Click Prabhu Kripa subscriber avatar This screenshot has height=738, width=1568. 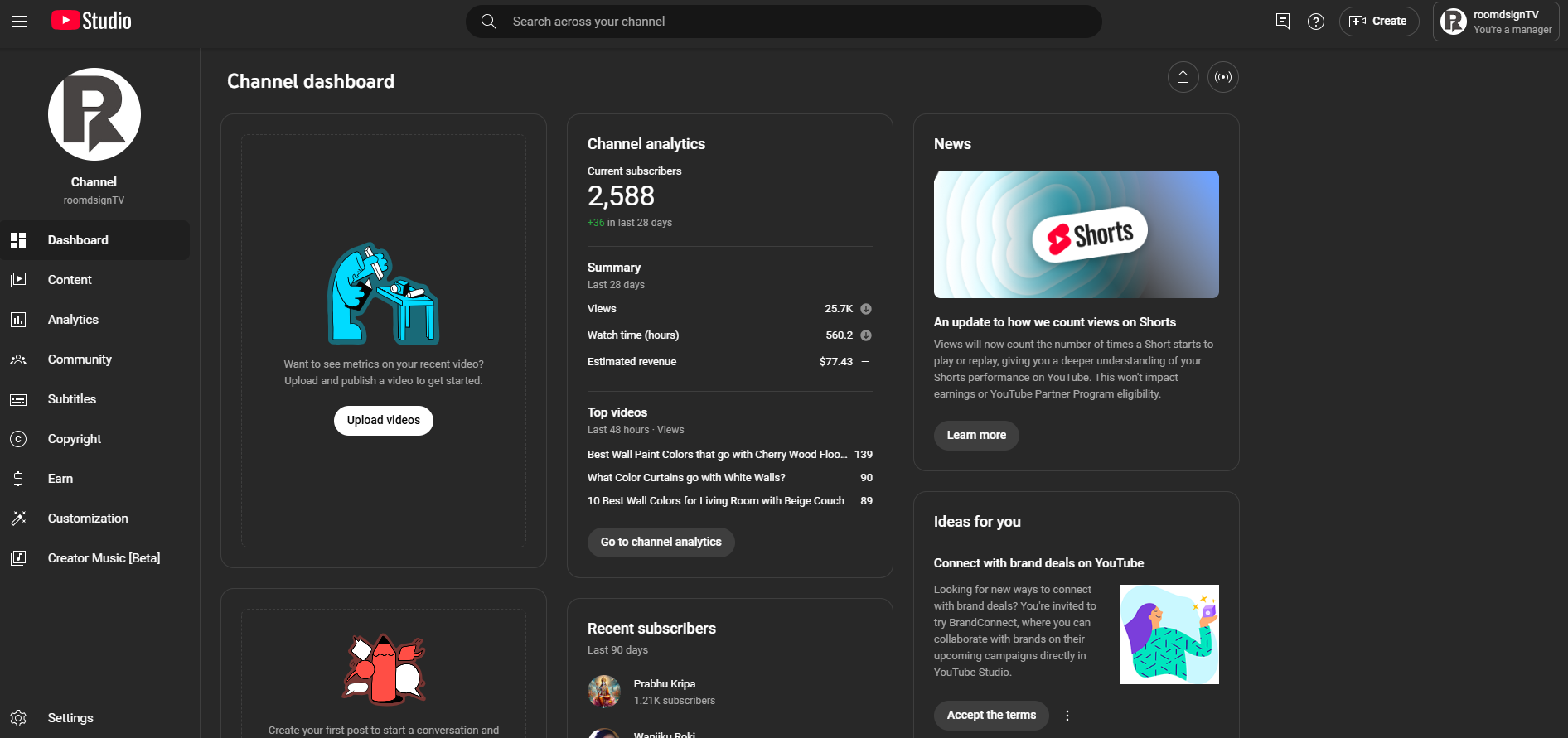click(x=604, y=692)
